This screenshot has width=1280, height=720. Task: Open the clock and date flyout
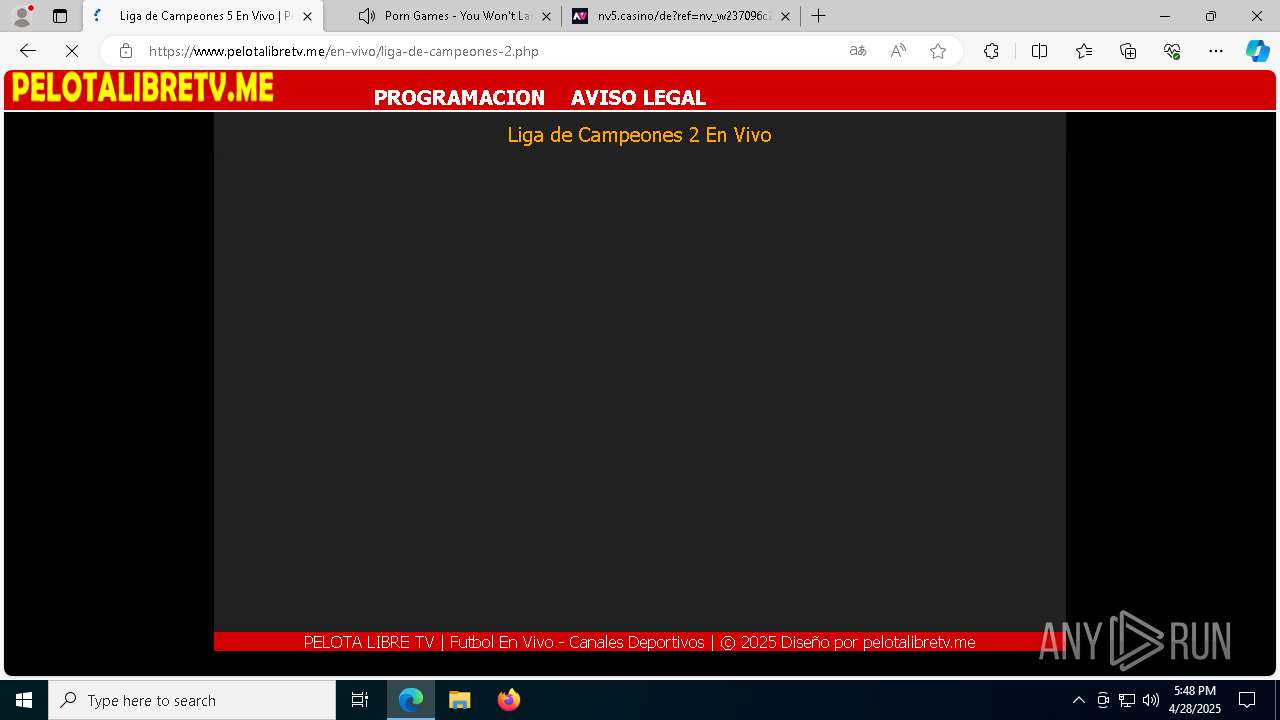pos(1195,700)
